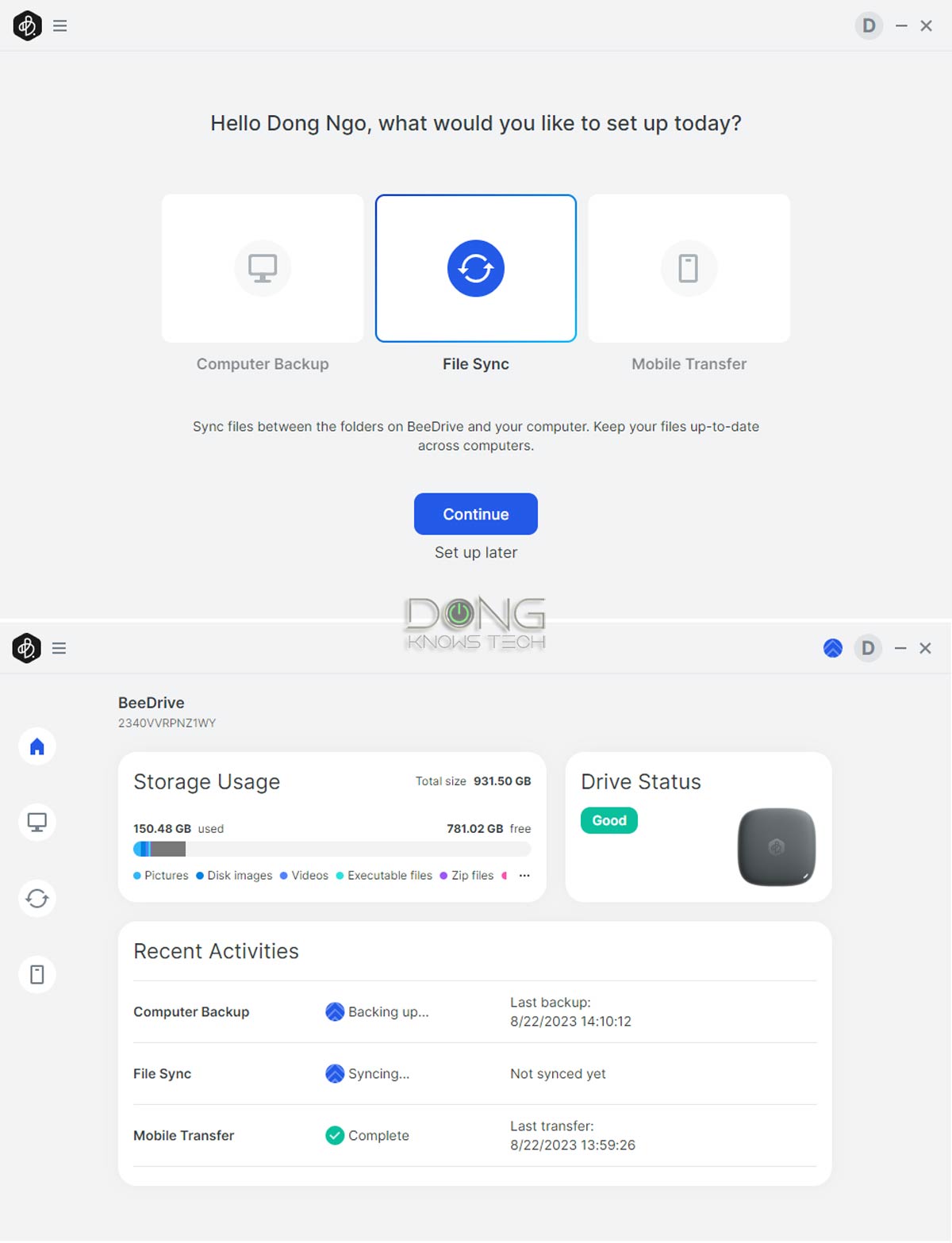Click the Storage Usage heading
952x1243 pixels.
click(x=207, y=782)
